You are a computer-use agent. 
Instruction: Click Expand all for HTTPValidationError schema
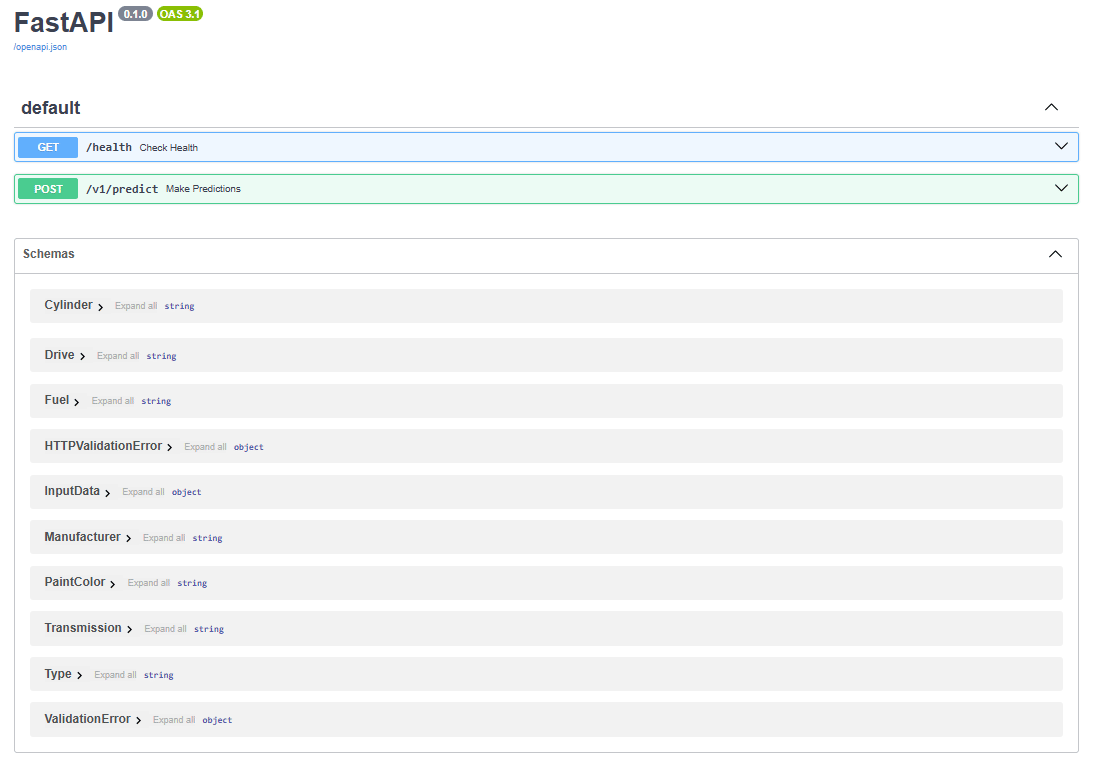(x=205, y=447)
